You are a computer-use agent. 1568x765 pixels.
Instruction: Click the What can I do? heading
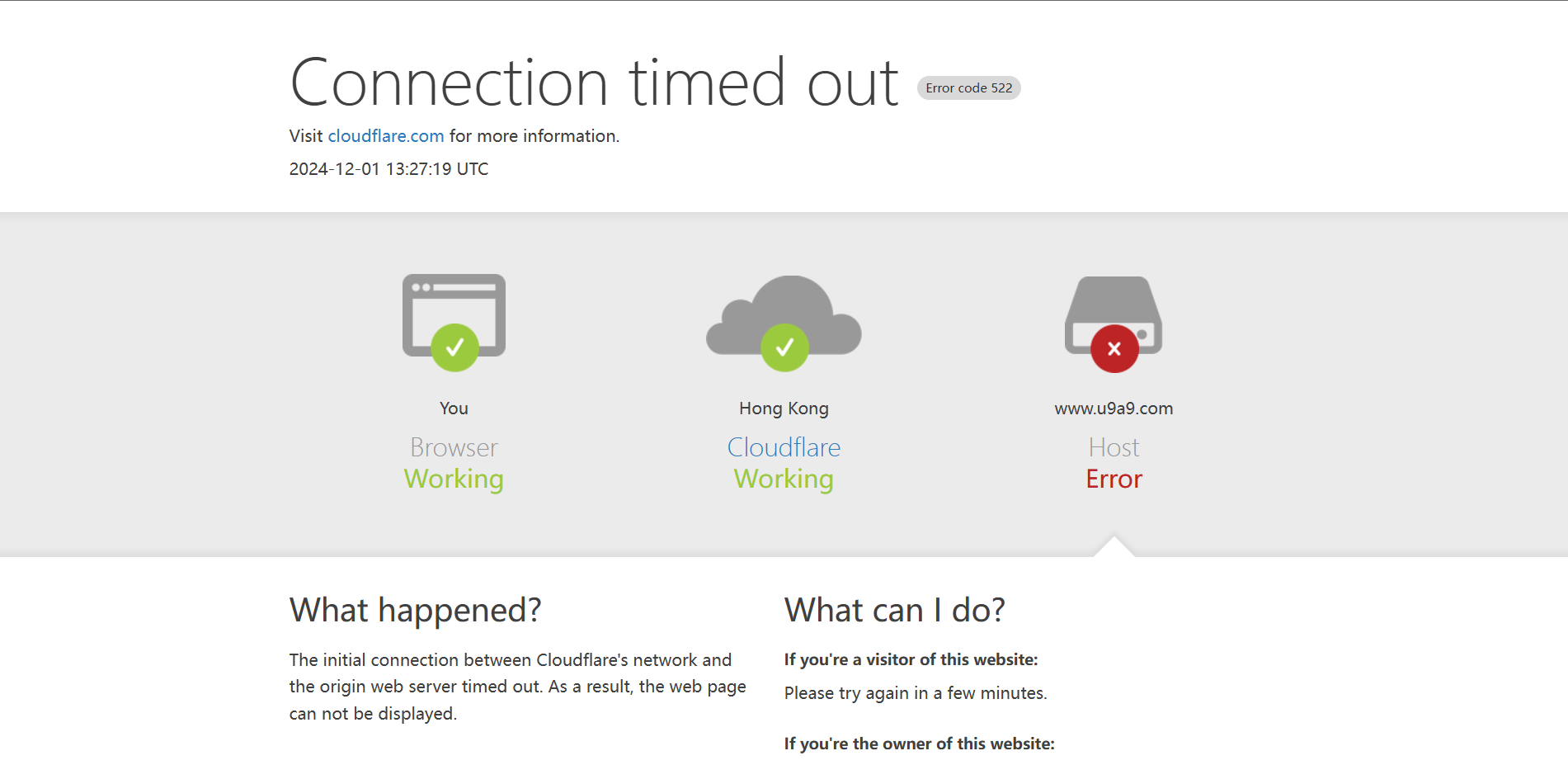pyautogui.click(x=894, y=611)
